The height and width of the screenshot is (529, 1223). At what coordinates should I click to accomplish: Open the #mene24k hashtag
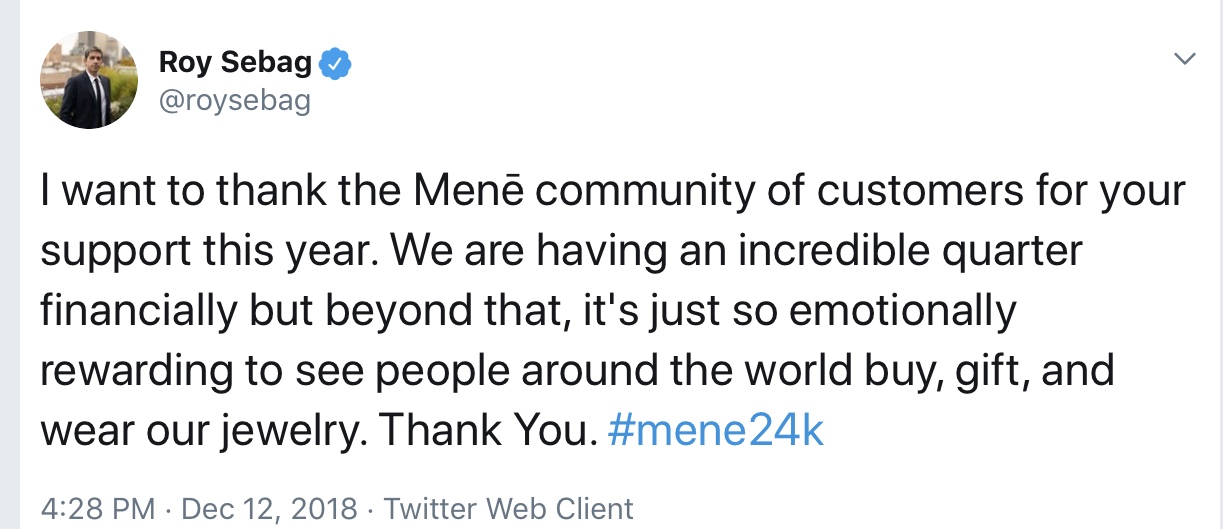(x=715, y=431)
